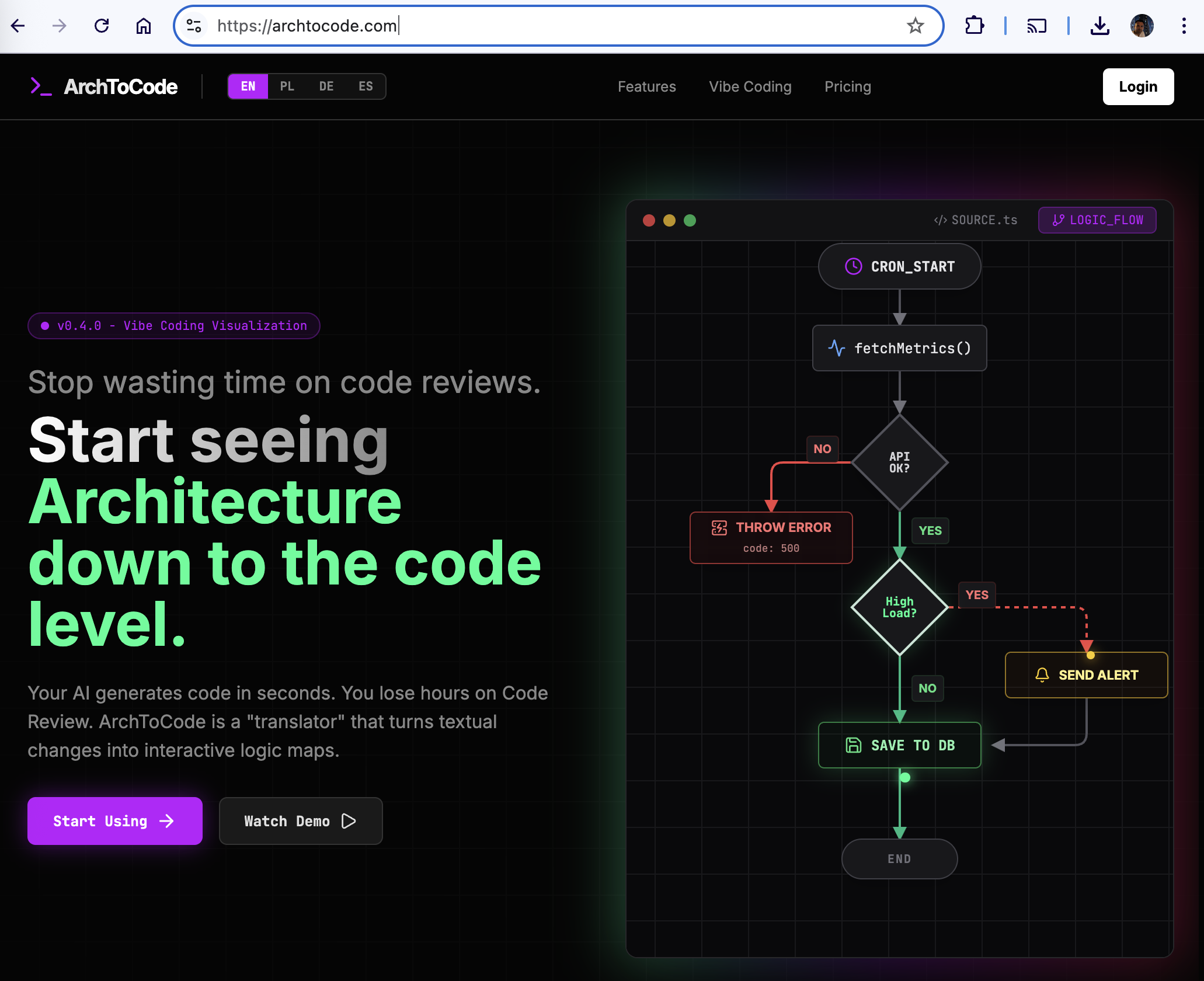Click the save disk icon in SAVE TO DB node

tap(853, 745)
